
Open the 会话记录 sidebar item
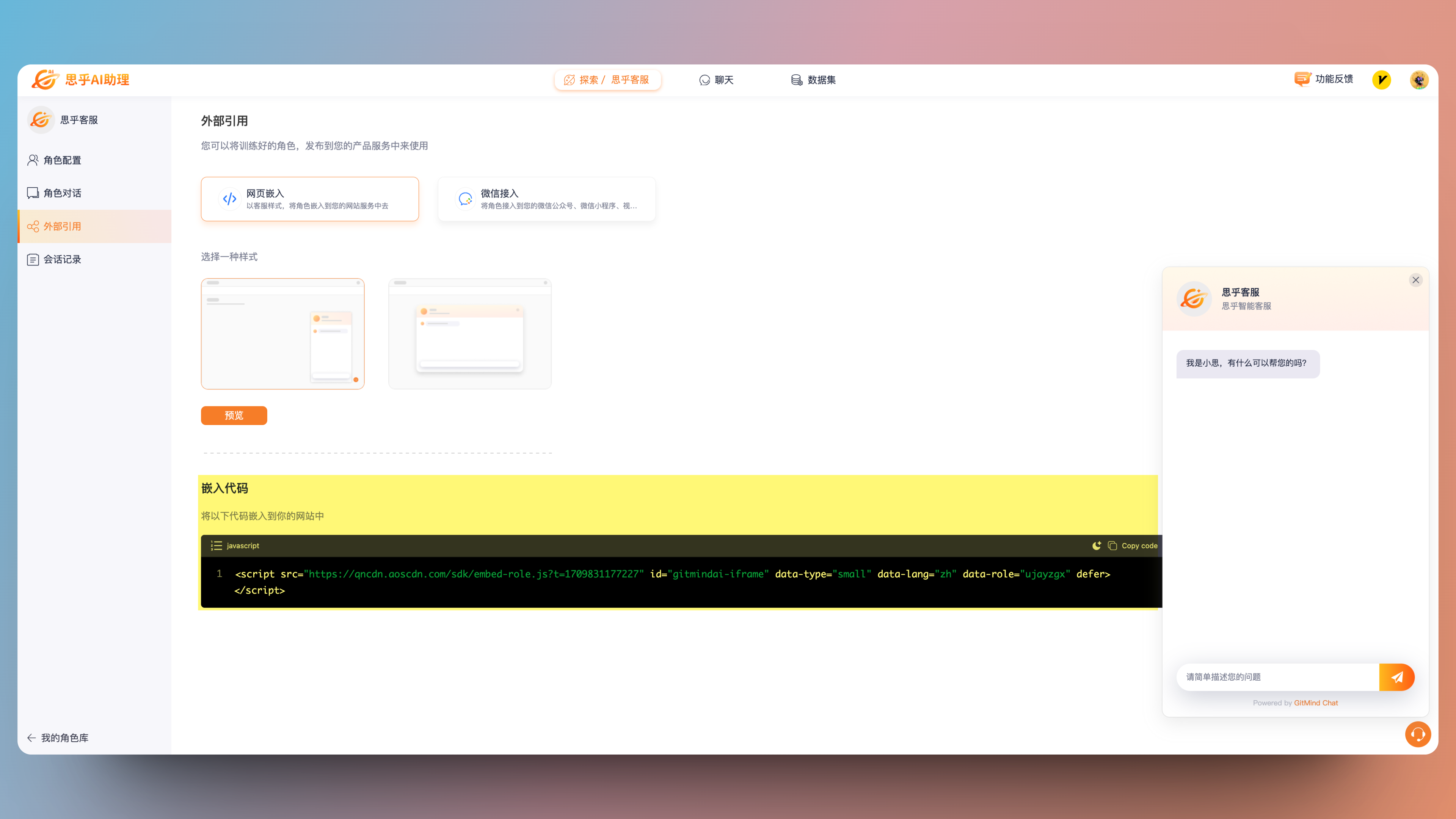pos(62,259)
